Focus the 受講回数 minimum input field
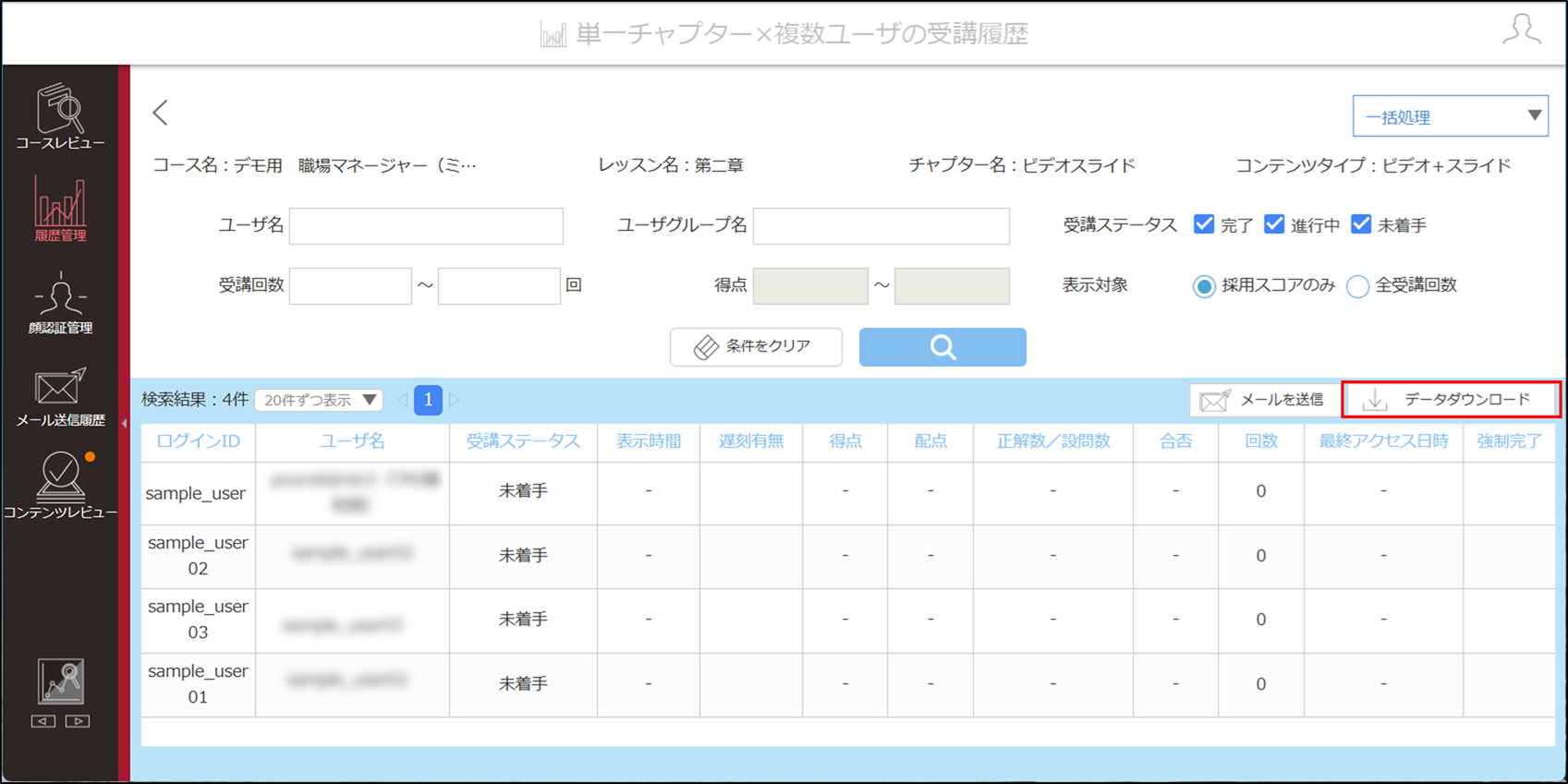The height and width of the screenshot is (784, 1568). 350,285
